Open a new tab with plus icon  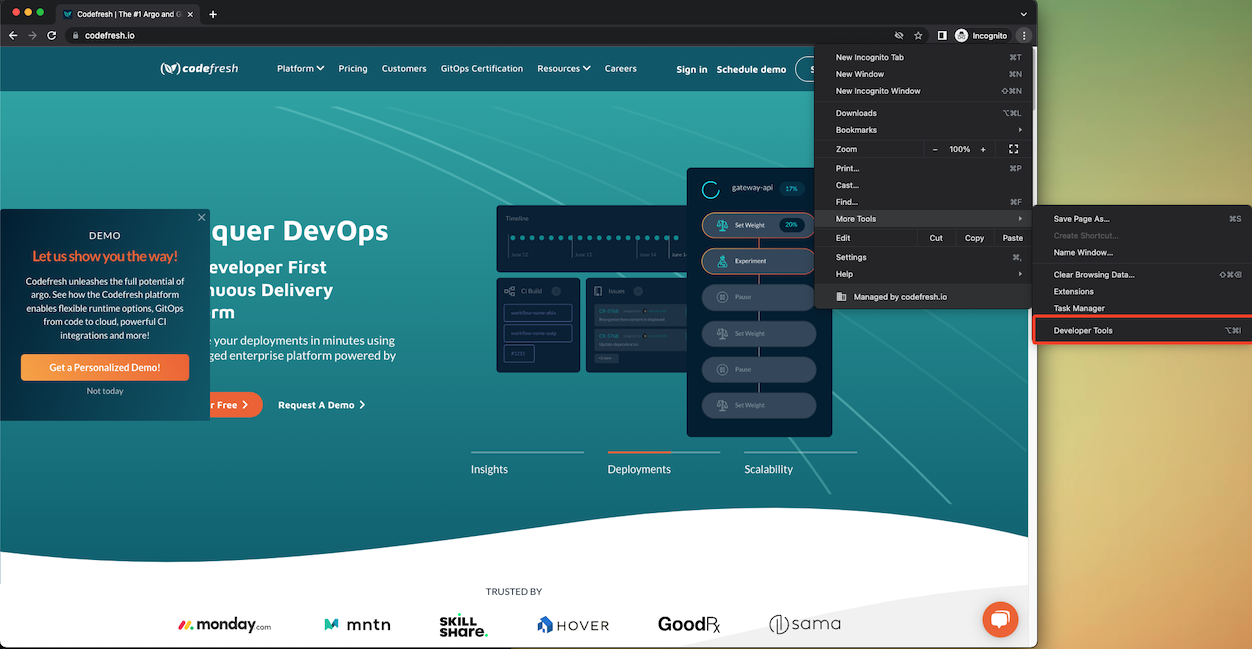pyautogui.click(x=213, y=14)
